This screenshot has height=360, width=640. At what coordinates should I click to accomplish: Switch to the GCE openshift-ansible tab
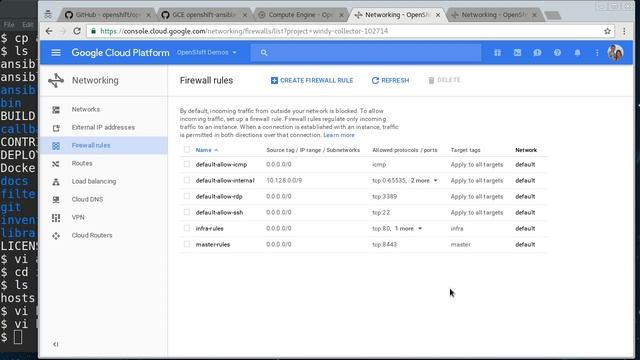(x=204, y=15)
